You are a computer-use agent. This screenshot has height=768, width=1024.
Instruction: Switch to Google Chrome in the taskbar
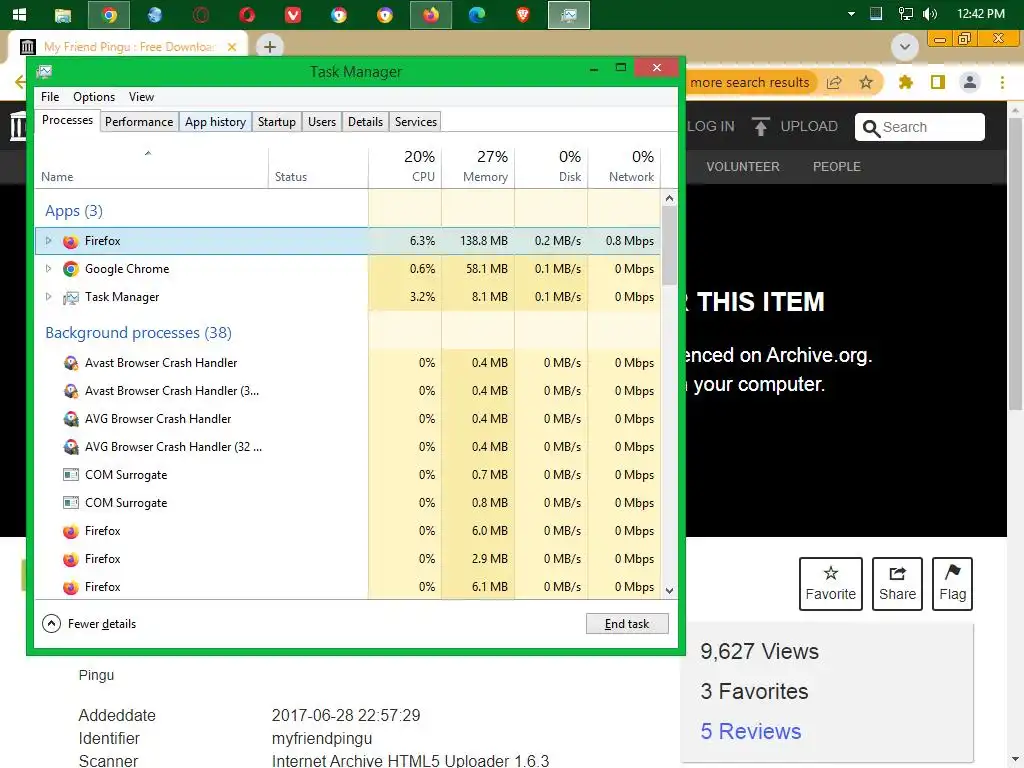[109, 15]
